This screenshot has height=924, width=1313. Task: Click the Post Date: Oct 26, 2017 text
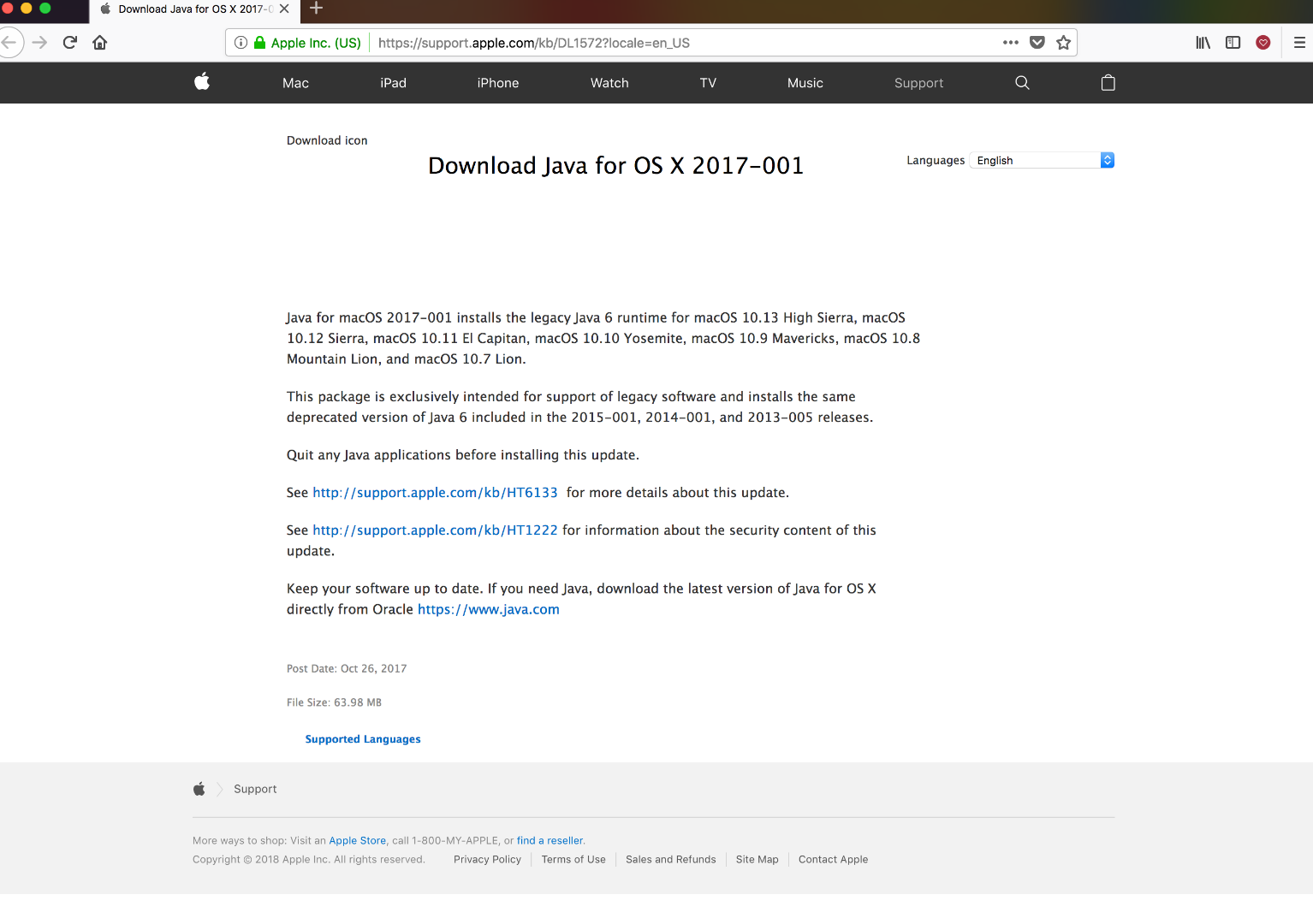[347, 669]
